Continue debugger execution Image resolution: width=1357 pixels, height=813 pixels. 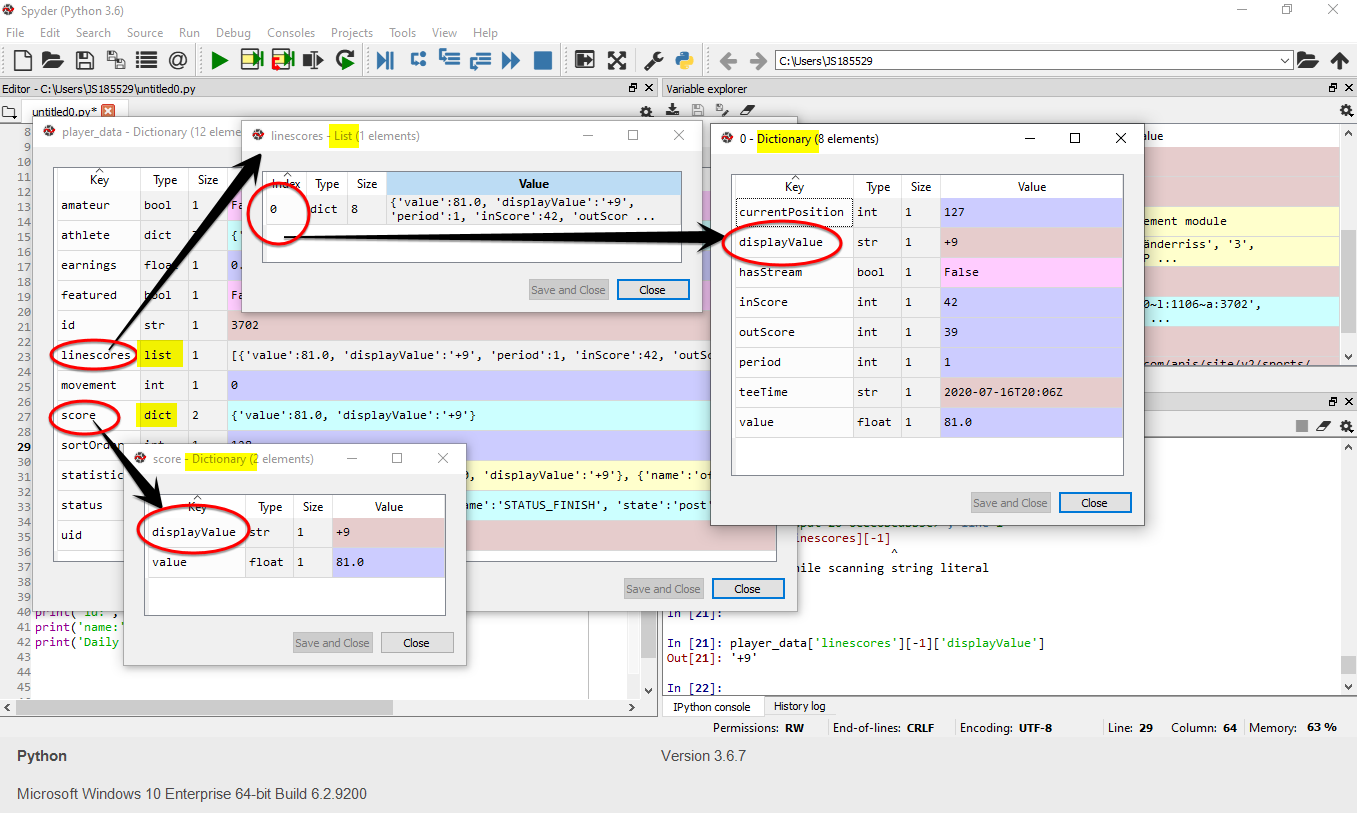511,60
